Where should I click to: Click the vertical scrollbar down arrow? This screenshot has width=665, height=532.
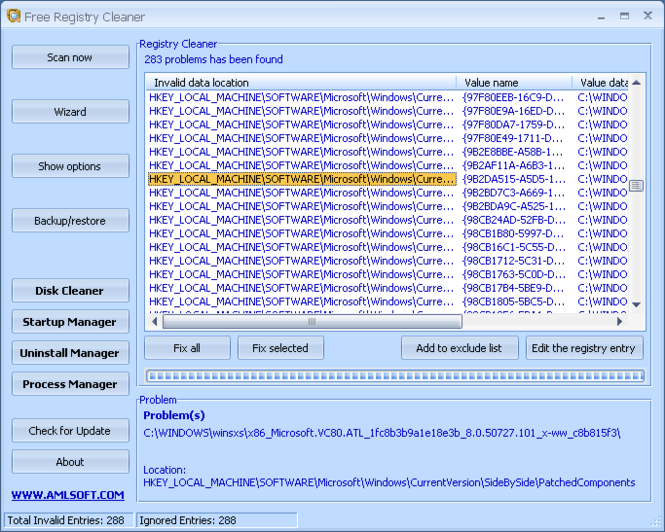[x=636, y=305]
